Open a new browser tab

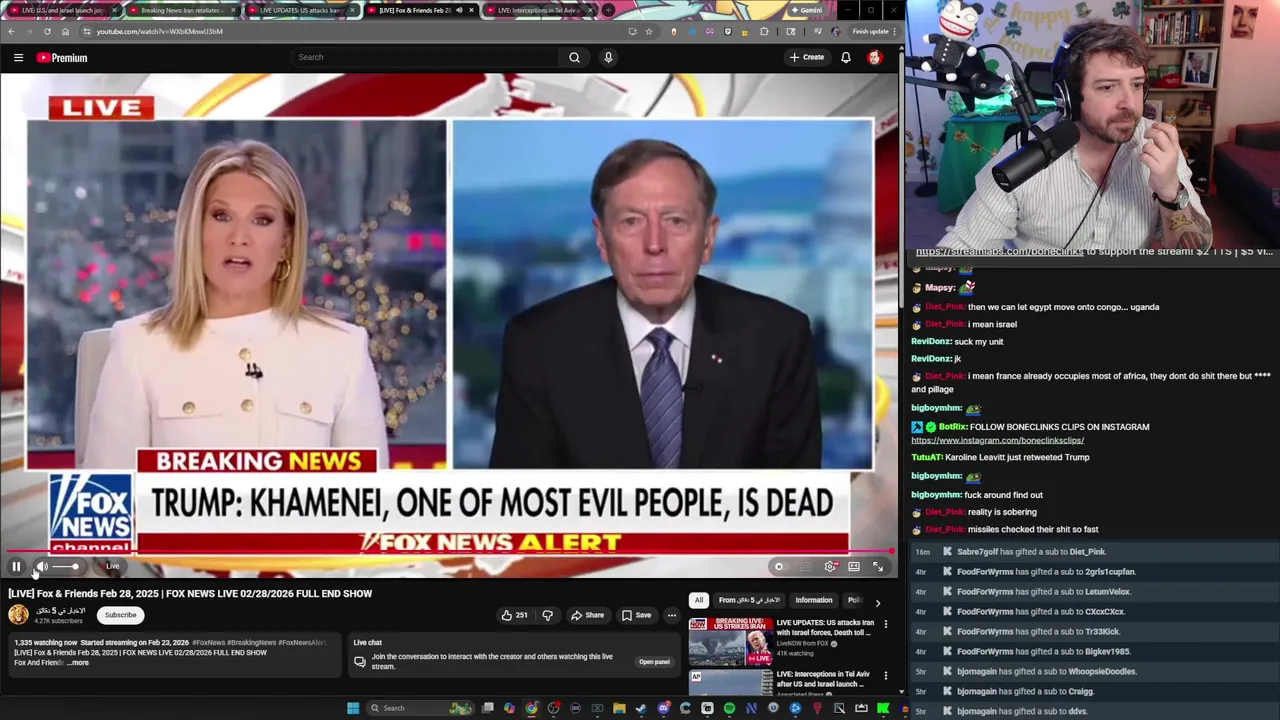tap(608, 10)
